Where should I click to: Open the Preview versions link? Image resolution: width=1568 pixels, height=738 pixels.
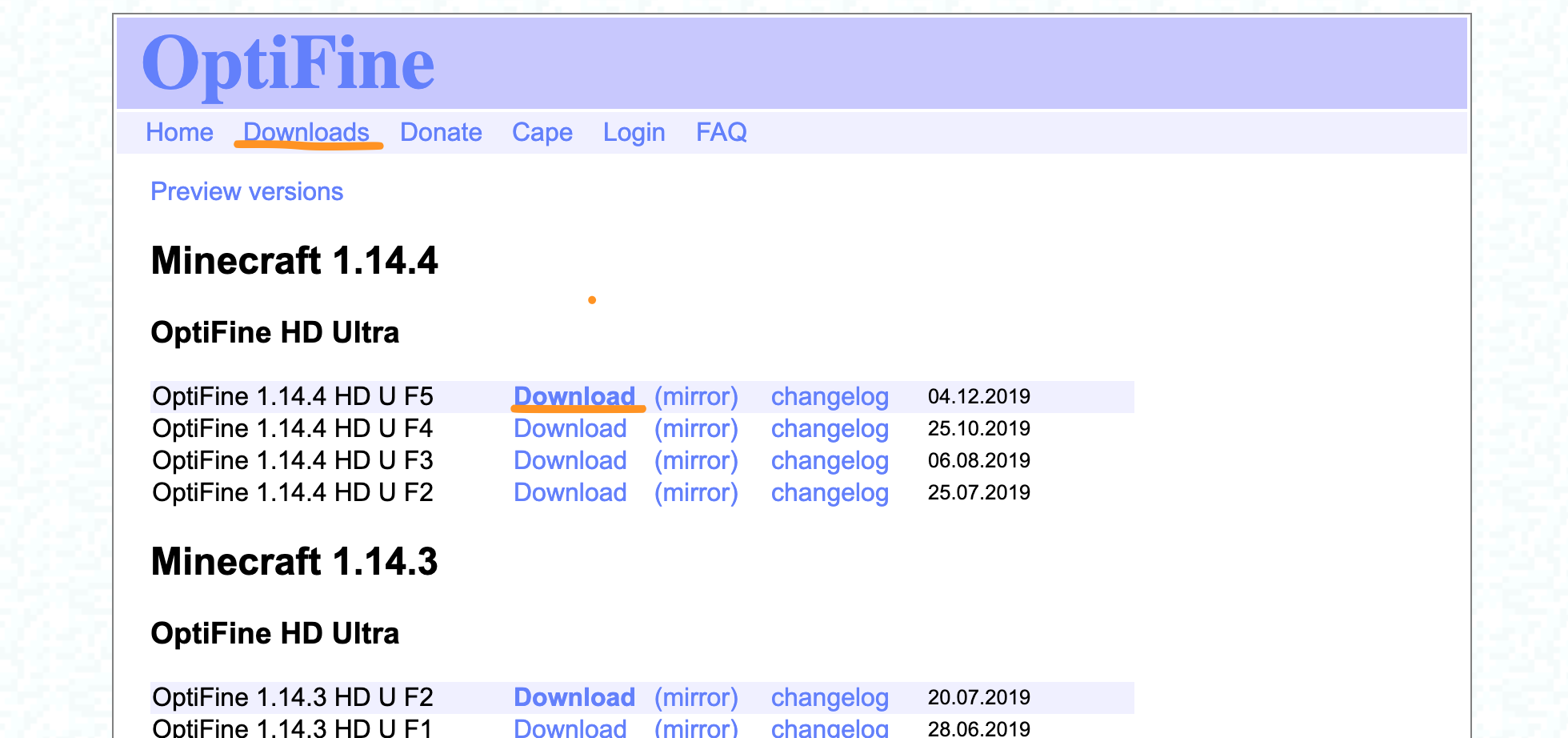(x=246, y=191)
